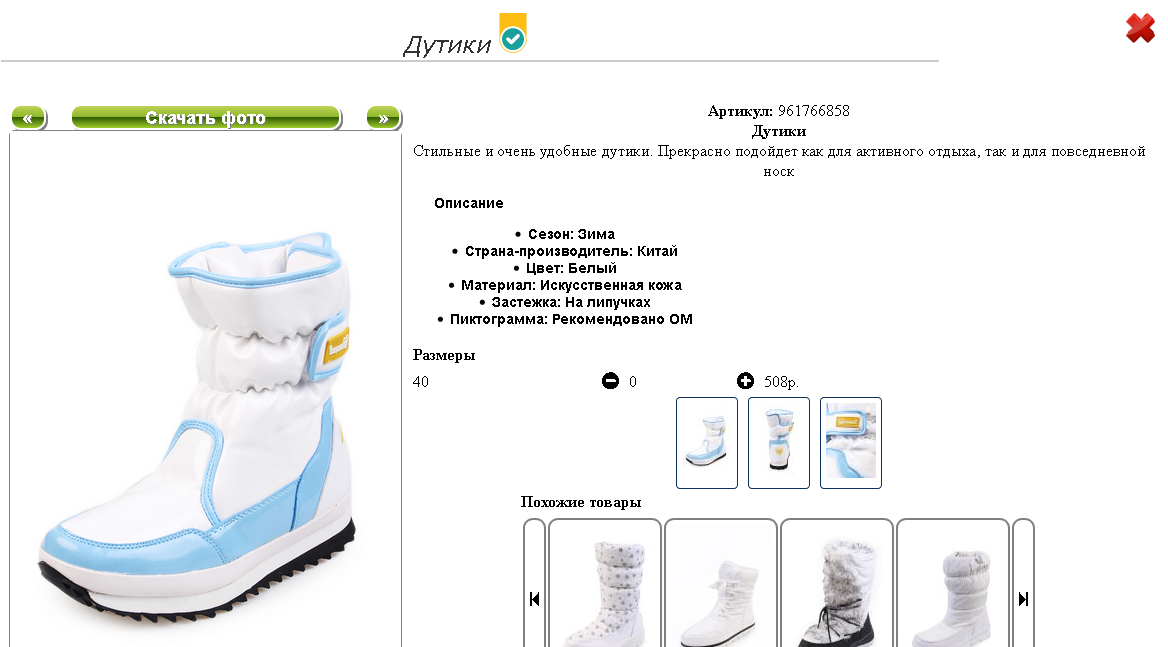Jump to start of similar products carousel

(534, 599)
